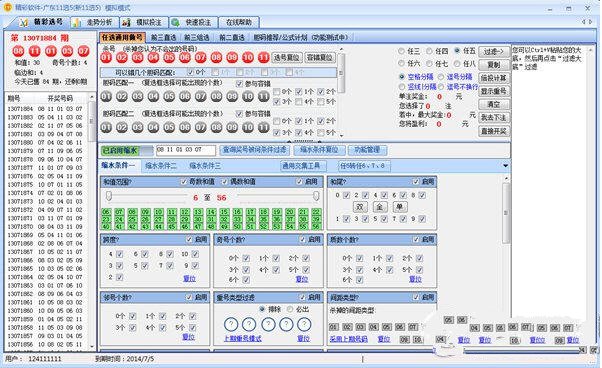Pick gray ball 02 in 胆码匹配二 row
The height and width of the screenshot is (368, 602).
point(122,127)
